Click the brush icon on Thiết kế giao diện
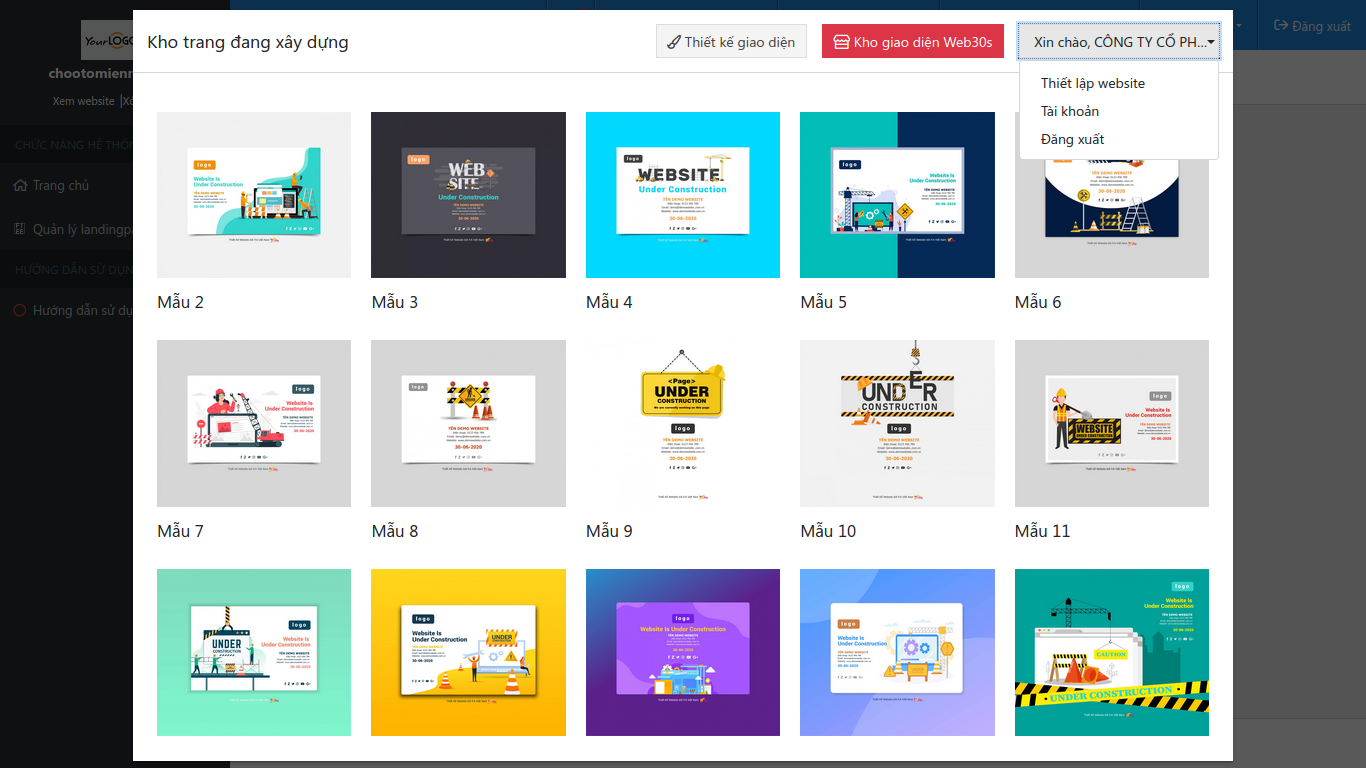Image resolution: width=1366 pixels, height=768 pixels. 674,42
